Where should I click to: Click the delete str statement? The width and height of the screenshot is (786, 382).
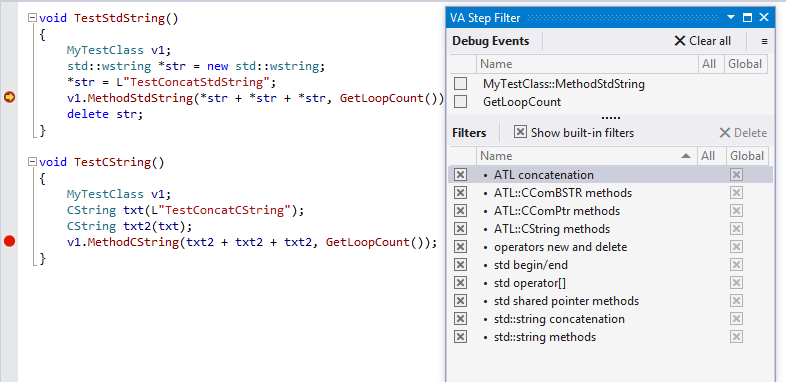coord(105,114)
